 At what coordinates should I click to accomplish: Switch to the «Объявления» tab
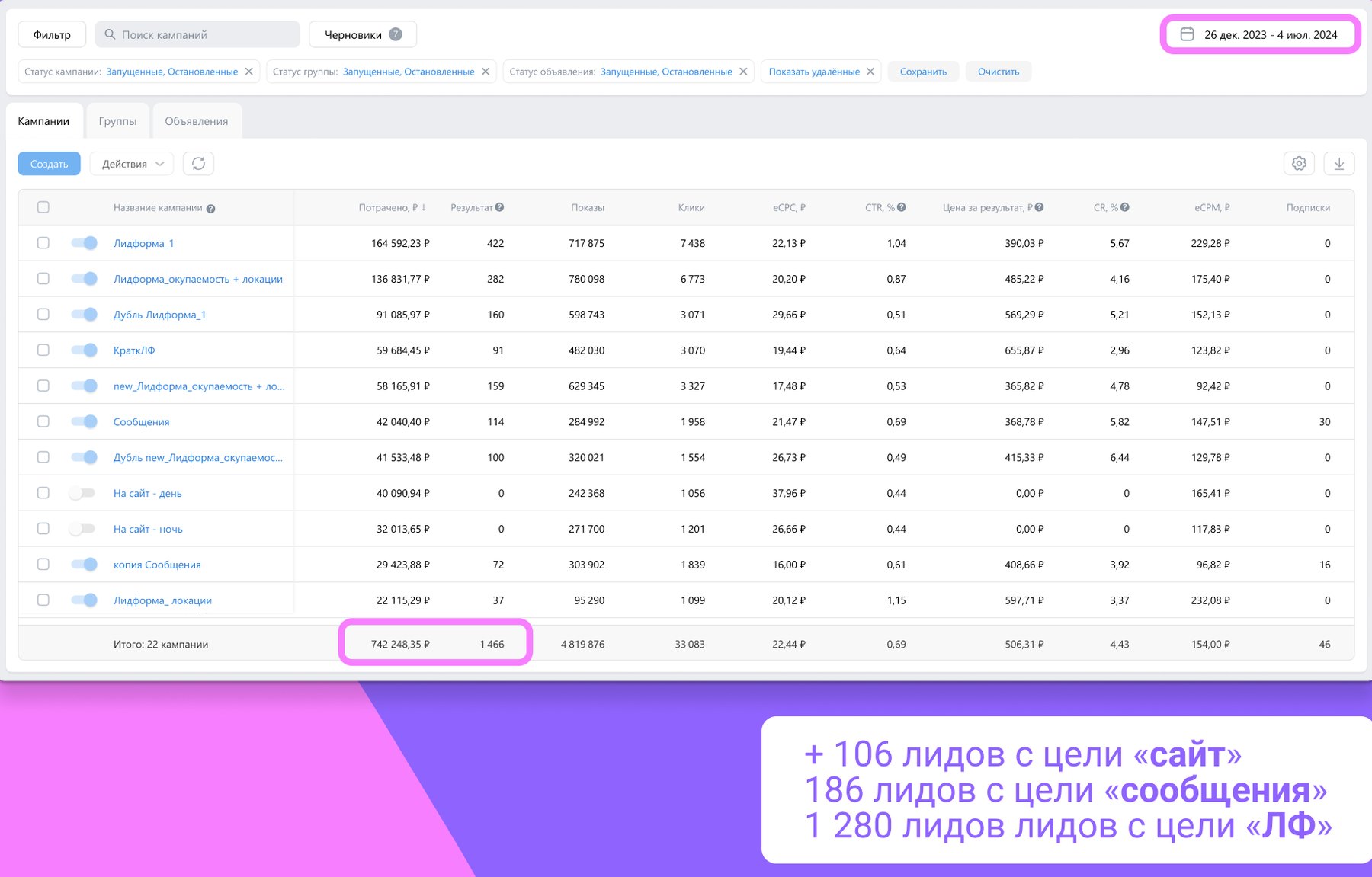pyautogui.click(x=197, y=121)
